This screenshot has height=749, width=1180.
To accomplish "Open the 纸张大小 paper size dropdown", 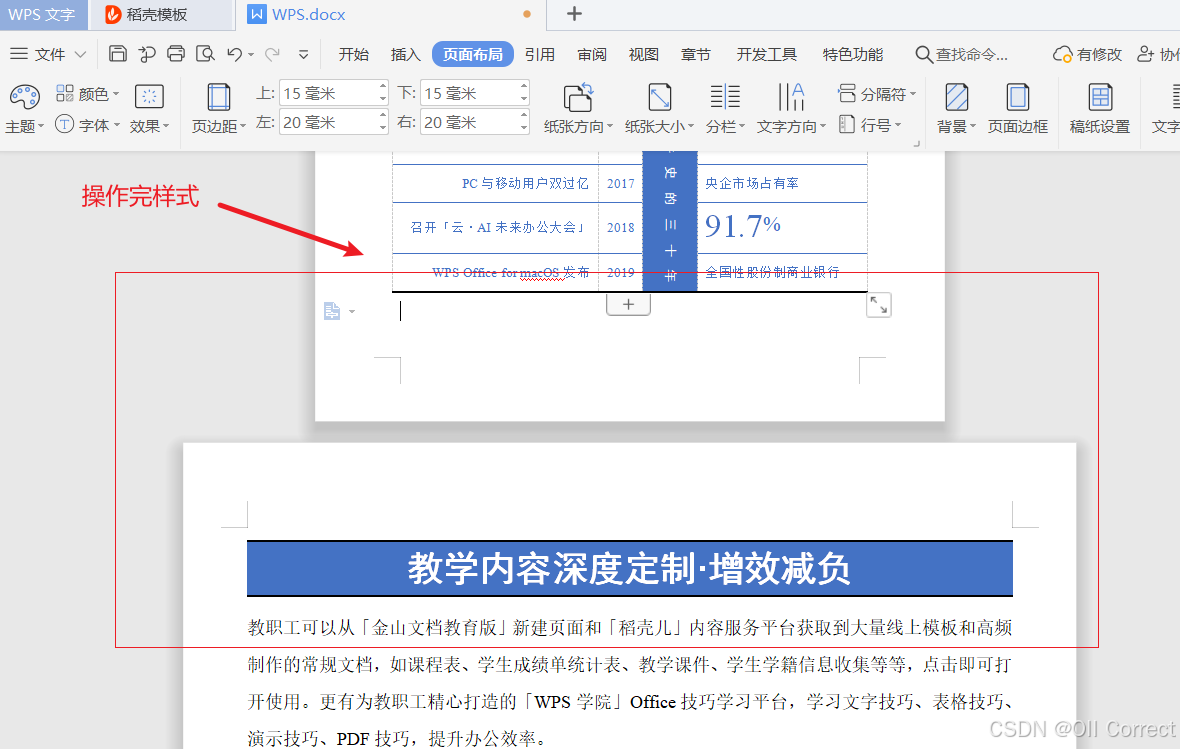I will click(659, 108).
